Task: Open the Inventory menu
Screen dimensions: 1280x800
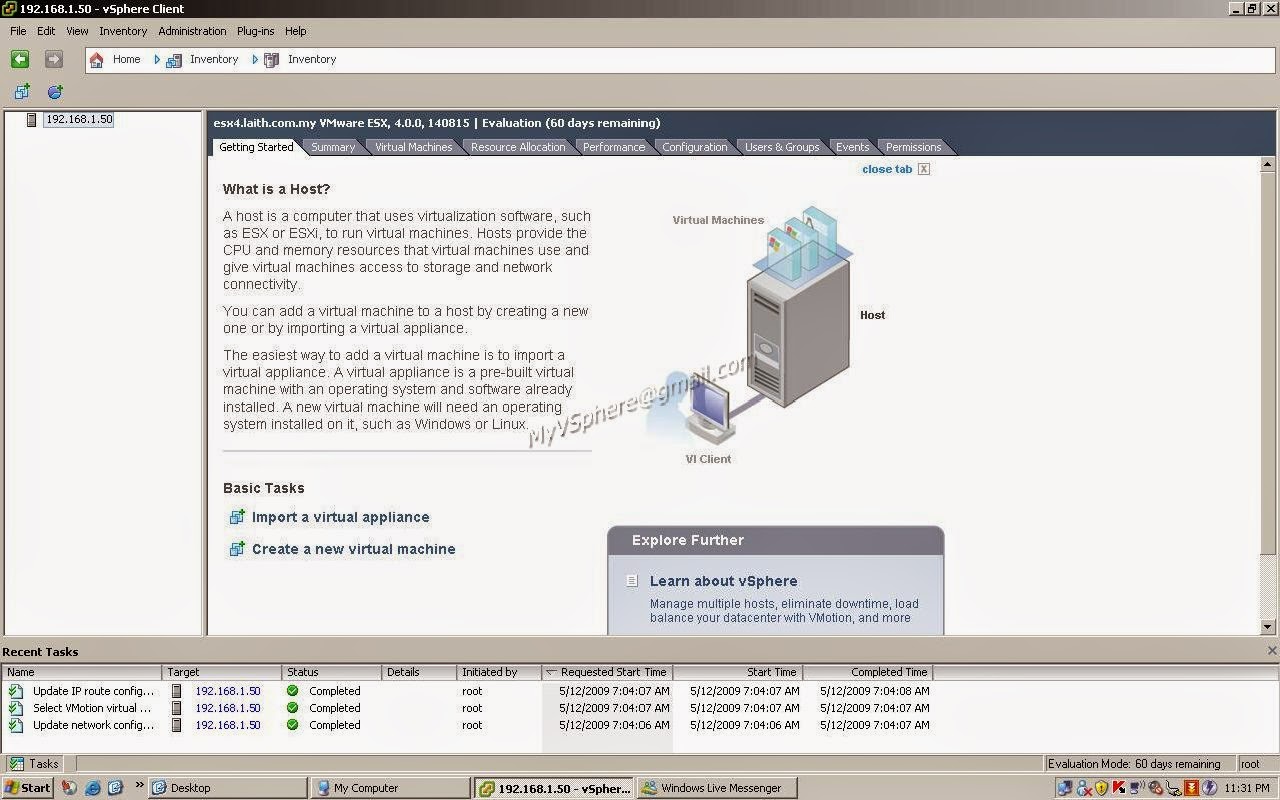Action: (x=123, y=31)
